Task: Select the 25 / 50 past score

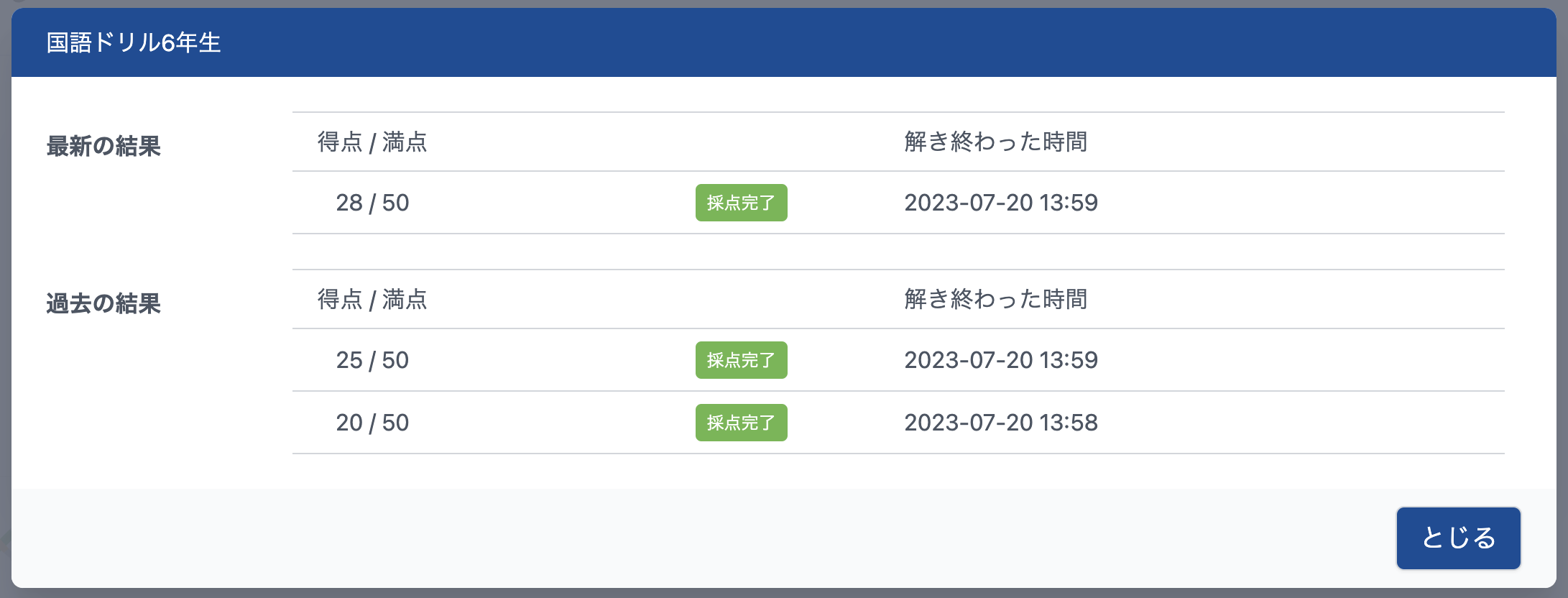Action: (x=372, y=360)
